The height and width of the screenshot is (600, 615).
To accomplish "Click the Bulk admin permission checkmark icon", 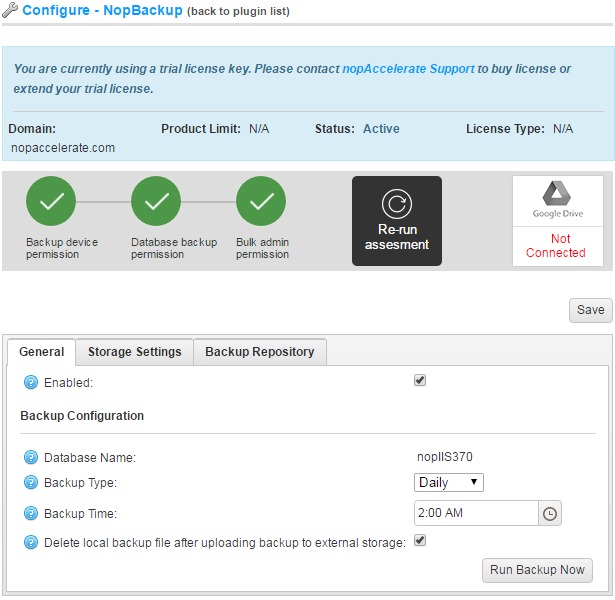I will tap(261, 202).
